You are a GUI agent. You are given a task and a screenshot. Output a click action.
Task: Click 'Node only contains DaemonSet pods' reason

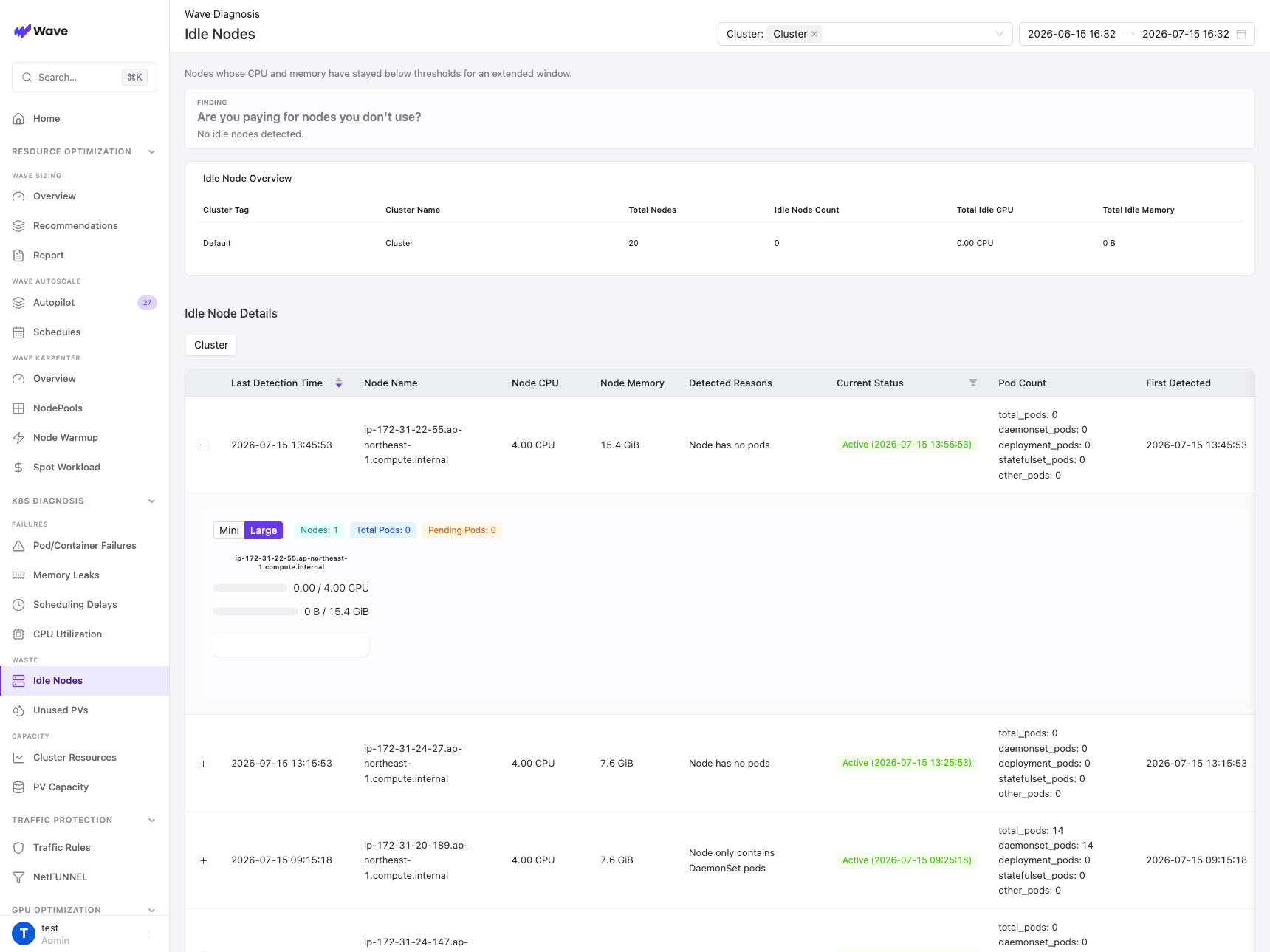pyautogui.click(x=732, y=860)
